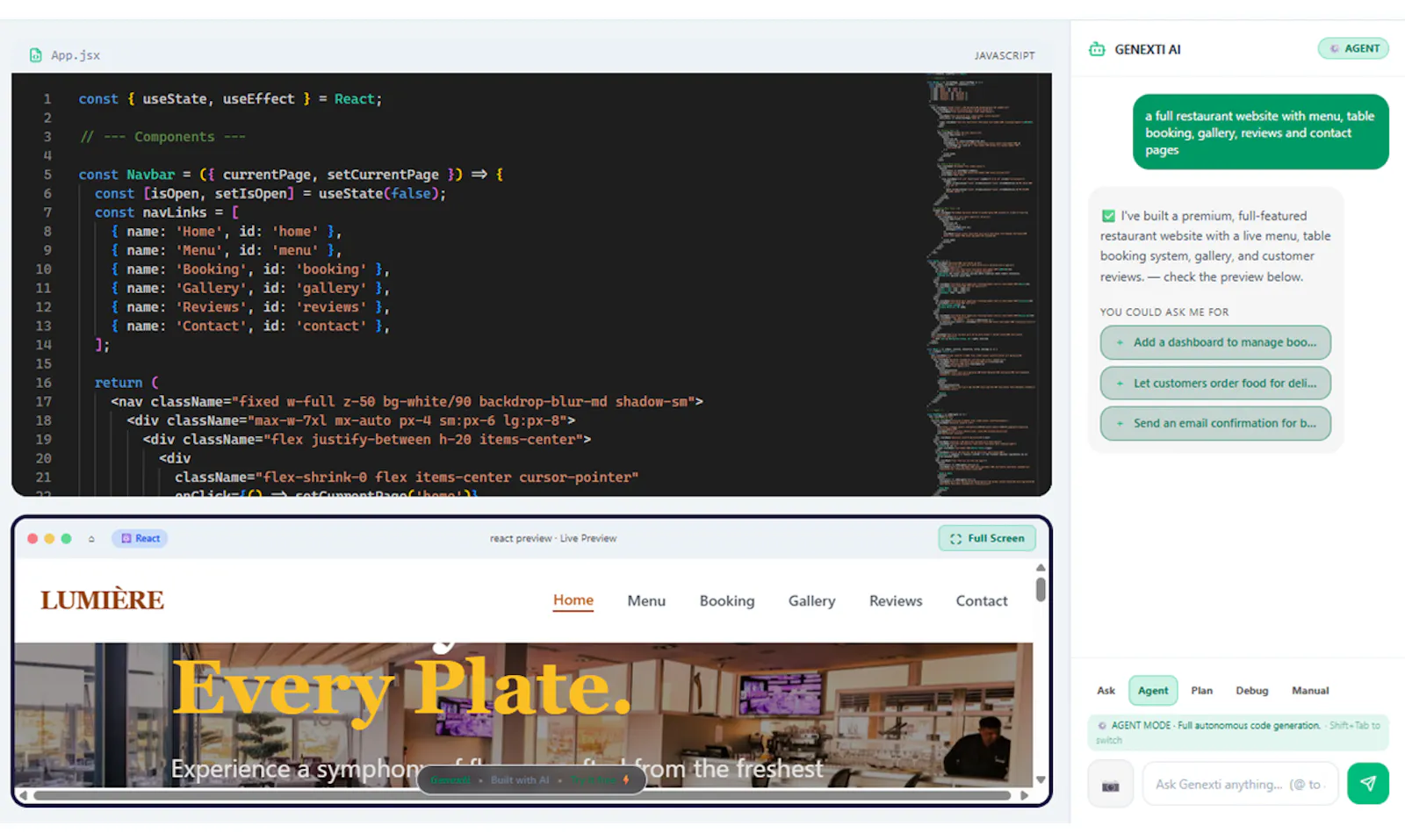The height and width of the screenshot is (840, 1405).
Task: Click the code editor minimap
Action: point(983,285)
